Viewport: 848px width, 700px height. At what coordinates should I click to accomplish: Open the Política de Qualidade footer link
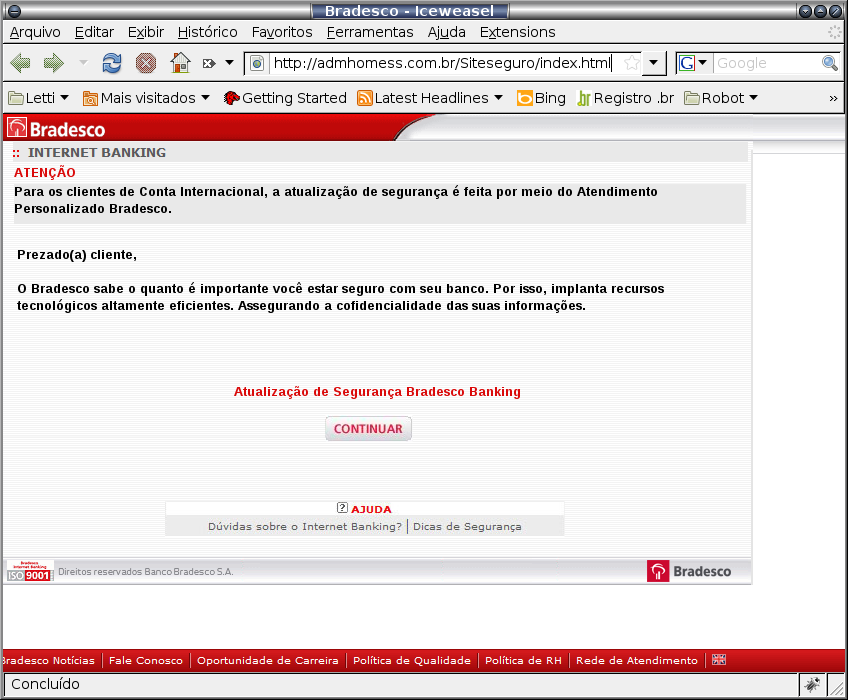(412, 660)
